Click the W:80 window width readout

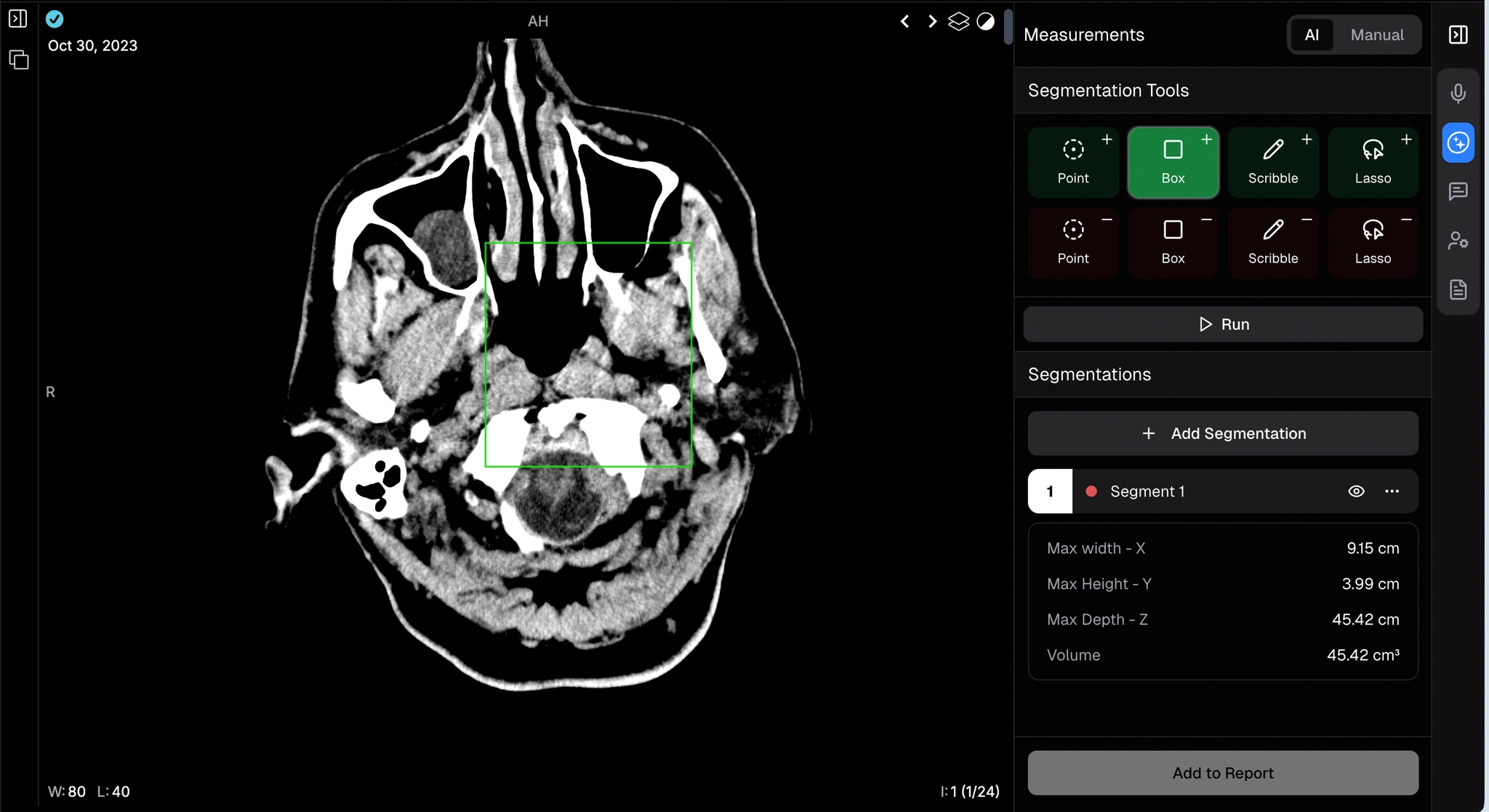pyautogui.click(x=67, y=792)
